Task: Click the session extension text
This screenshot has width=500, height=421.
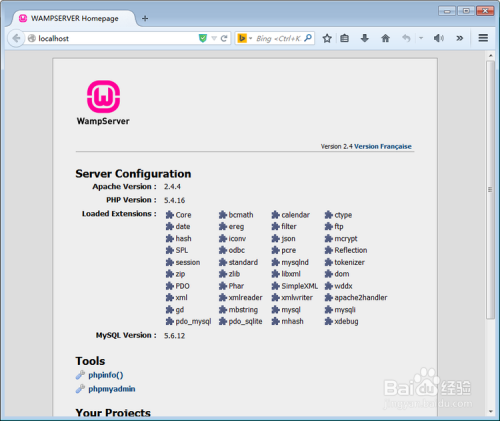Action: 188,262
